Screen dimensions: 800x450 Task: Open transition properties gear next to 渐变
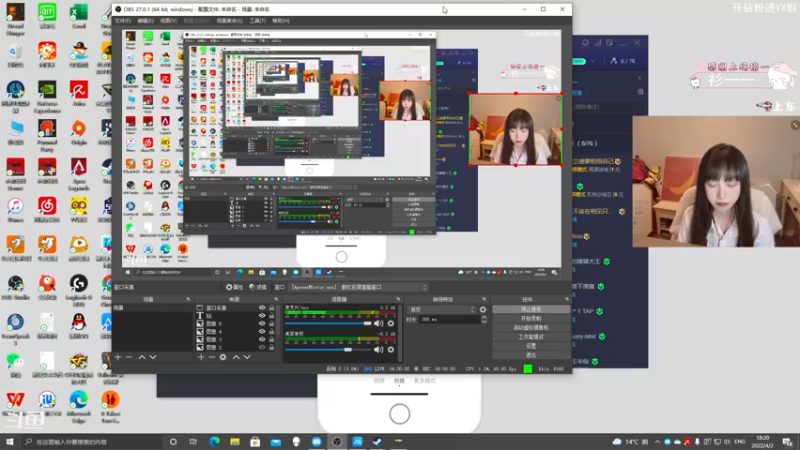[x=483, y=310]
